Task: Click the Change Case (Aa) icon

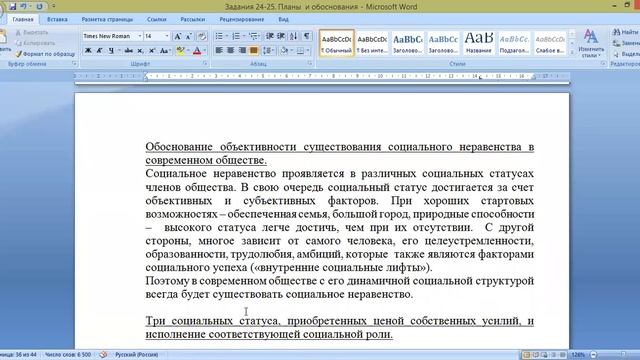Action: [164, 51]
